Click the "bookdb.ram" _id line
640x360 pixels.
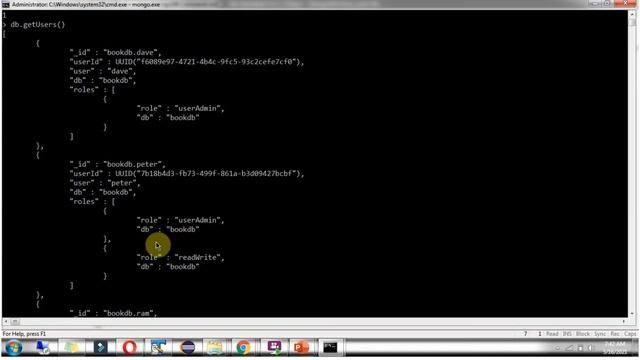click(113, 313)
